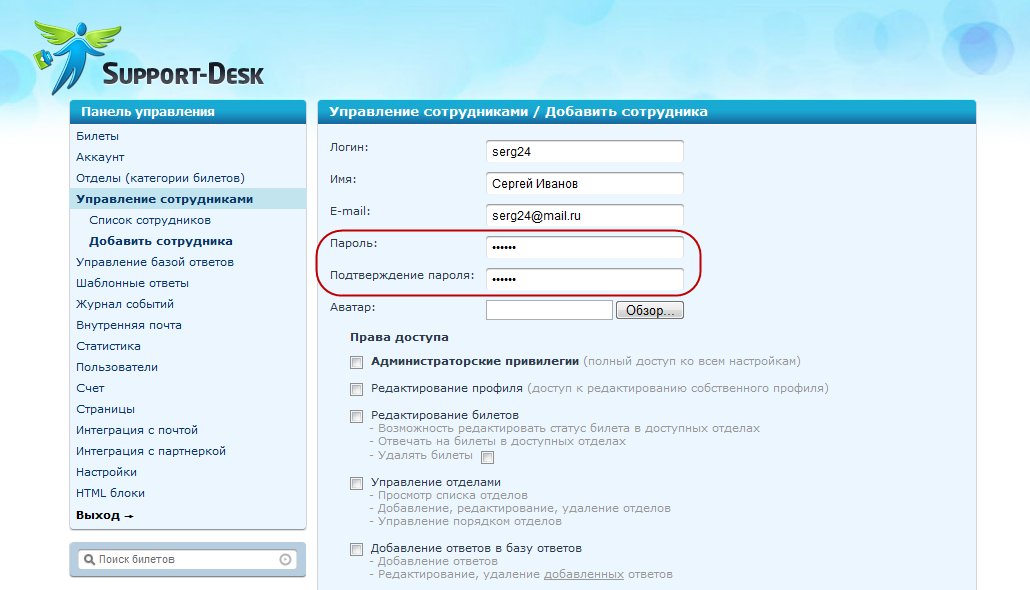The image size is (1030, 590).
Task: Toggle Редактирование профиля checkbox
Action: tap(356, 389)
